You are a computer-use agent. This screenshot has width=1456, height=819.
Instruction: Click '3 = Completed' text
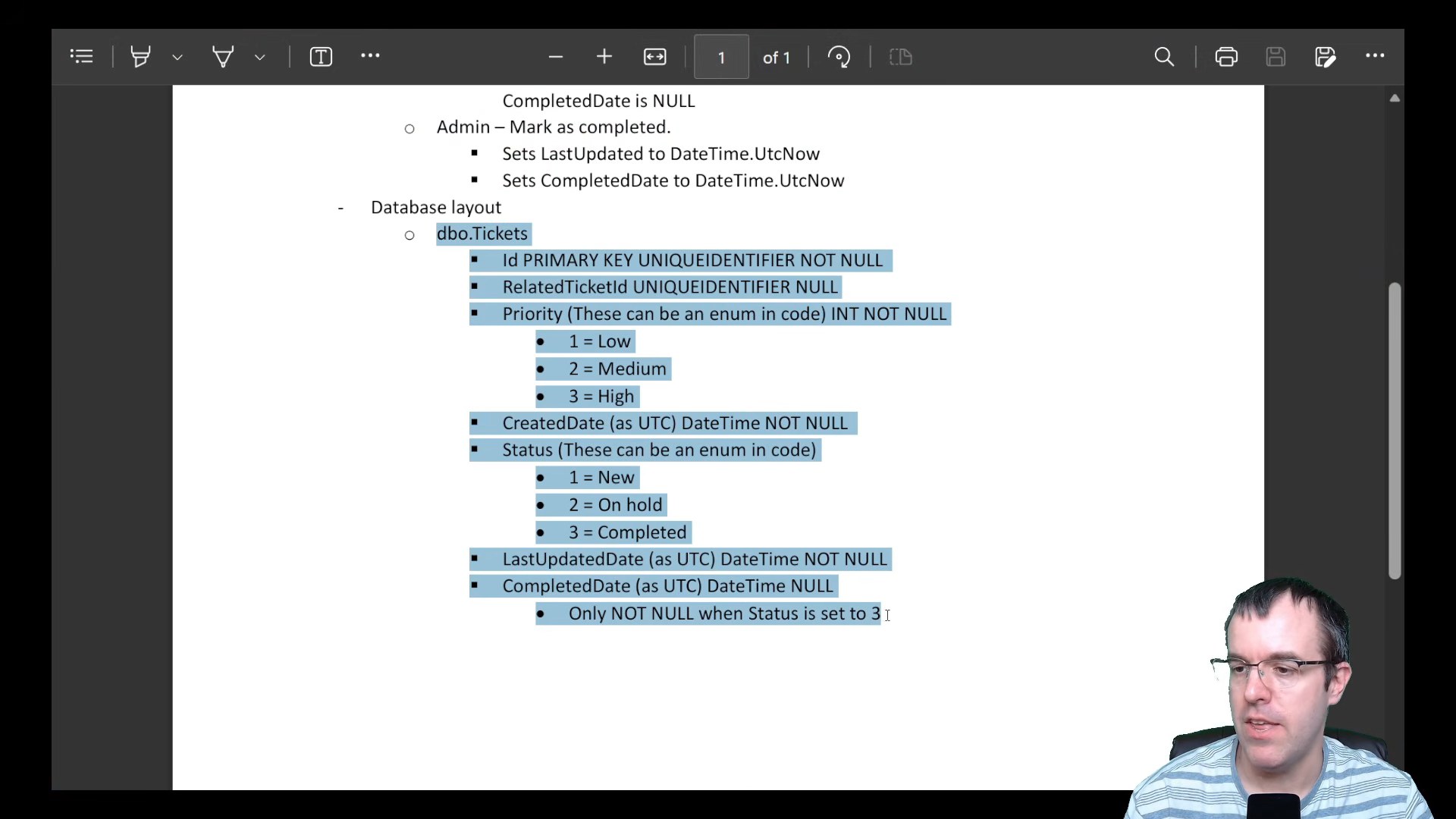coord(627,532)
